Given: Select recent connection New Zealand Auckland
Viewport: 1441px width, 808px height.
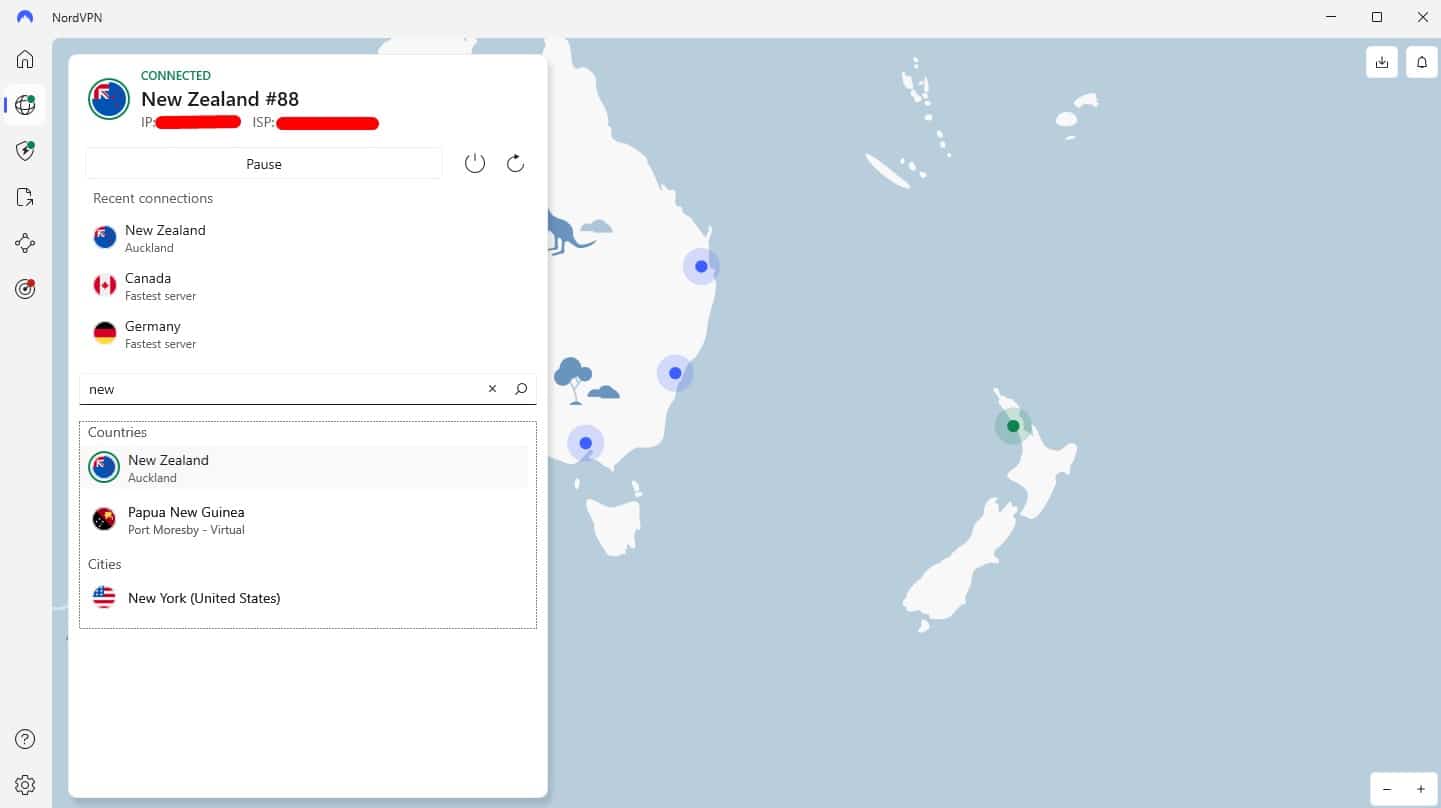Looking at the screenshot, I should click(x=308, y=238).
